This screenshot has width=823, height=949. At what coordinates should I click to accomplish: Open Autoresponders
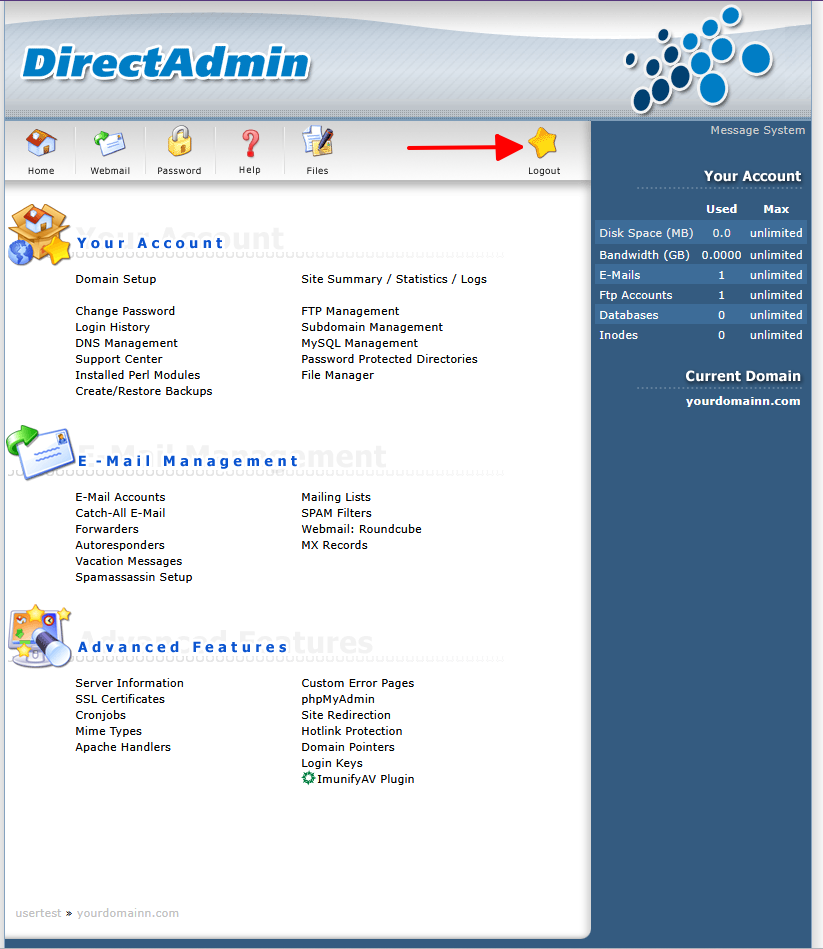[120, 545]
